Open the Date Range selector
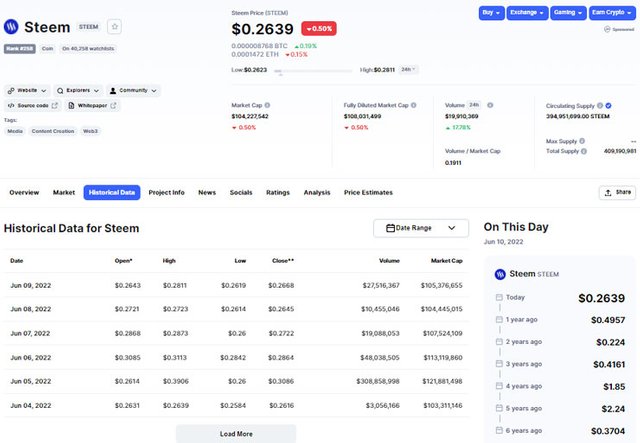The image size is (640, 443). click(421, 228)
